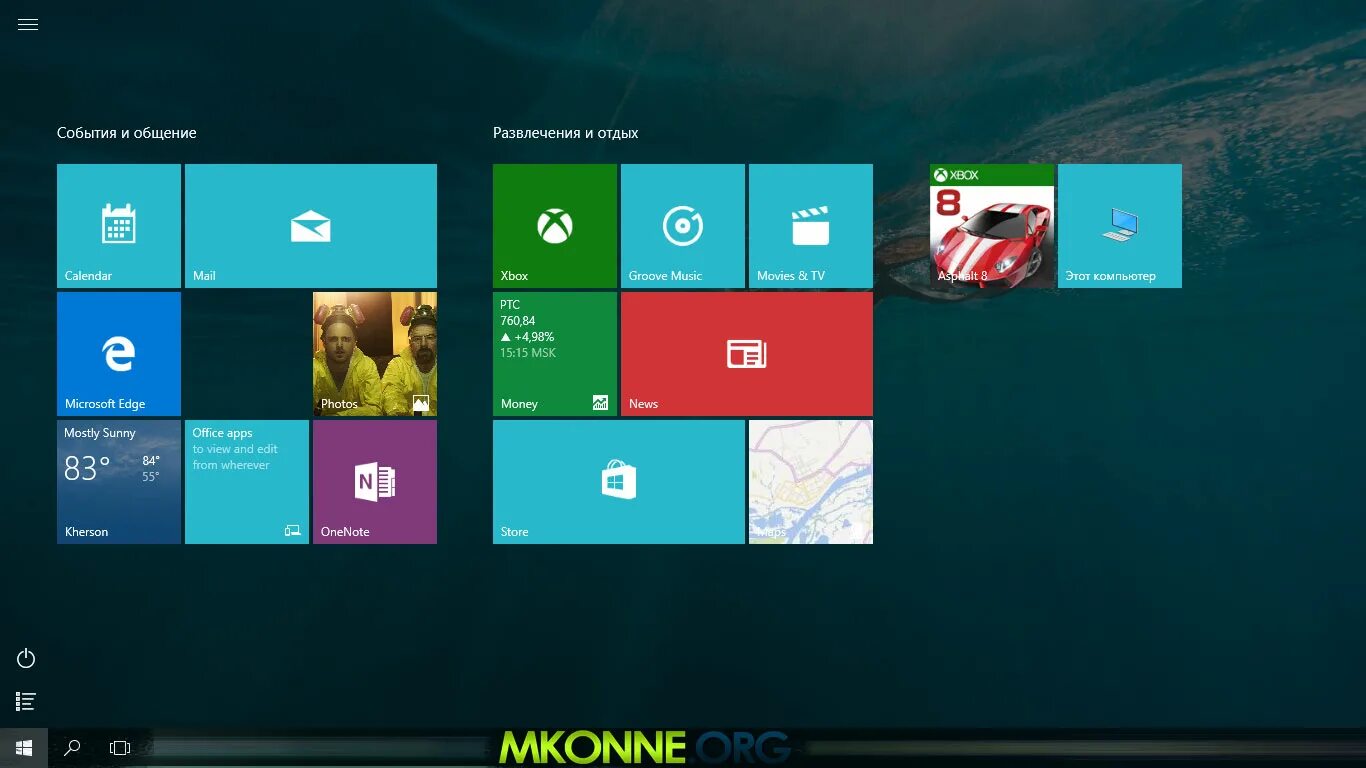This screenshot has height=768, width=1366.
Task: Open the Этот компьютер tile
Action: click(x=1120, y=226)
